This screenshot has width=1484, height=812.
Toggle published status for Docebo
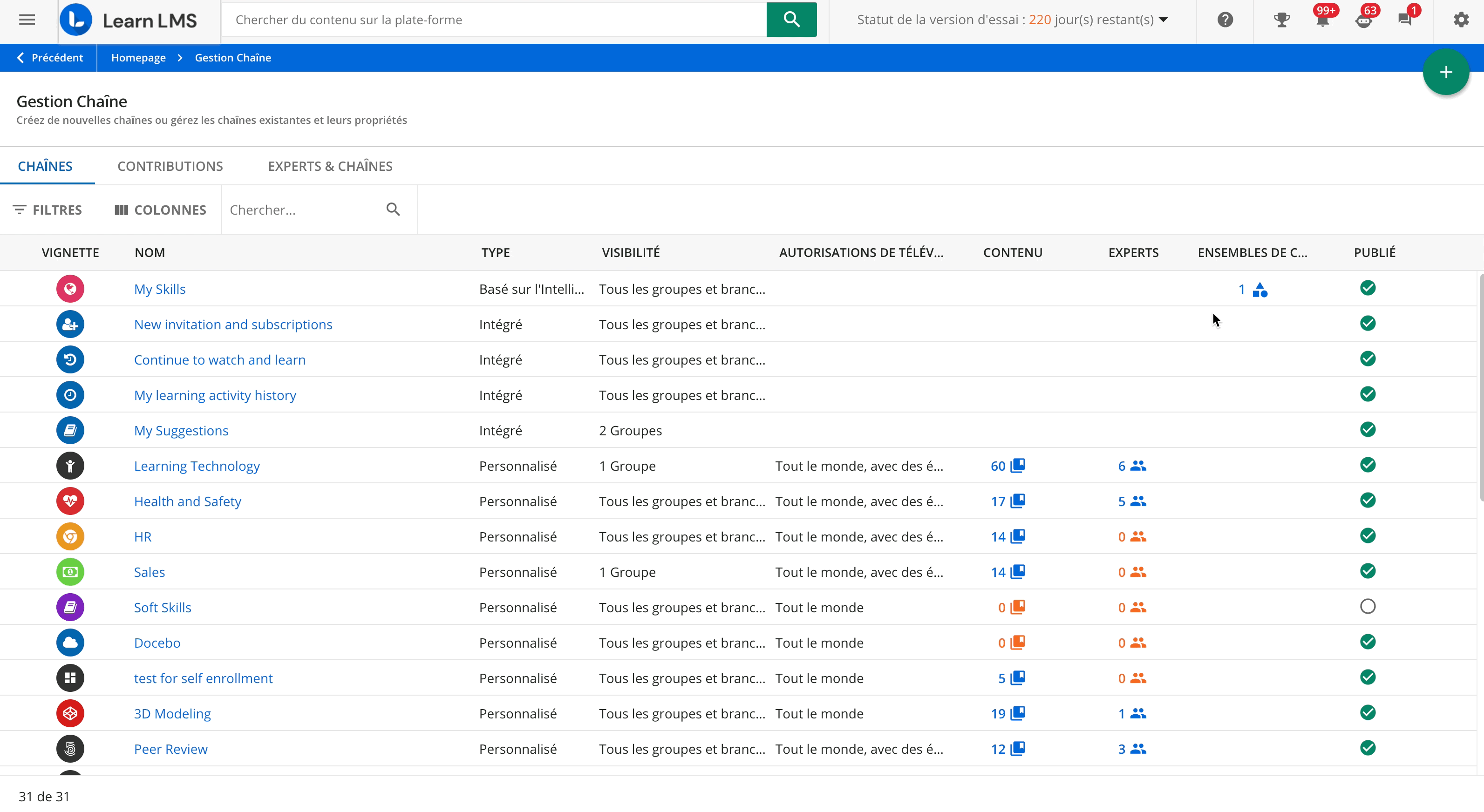(1368, 642)
